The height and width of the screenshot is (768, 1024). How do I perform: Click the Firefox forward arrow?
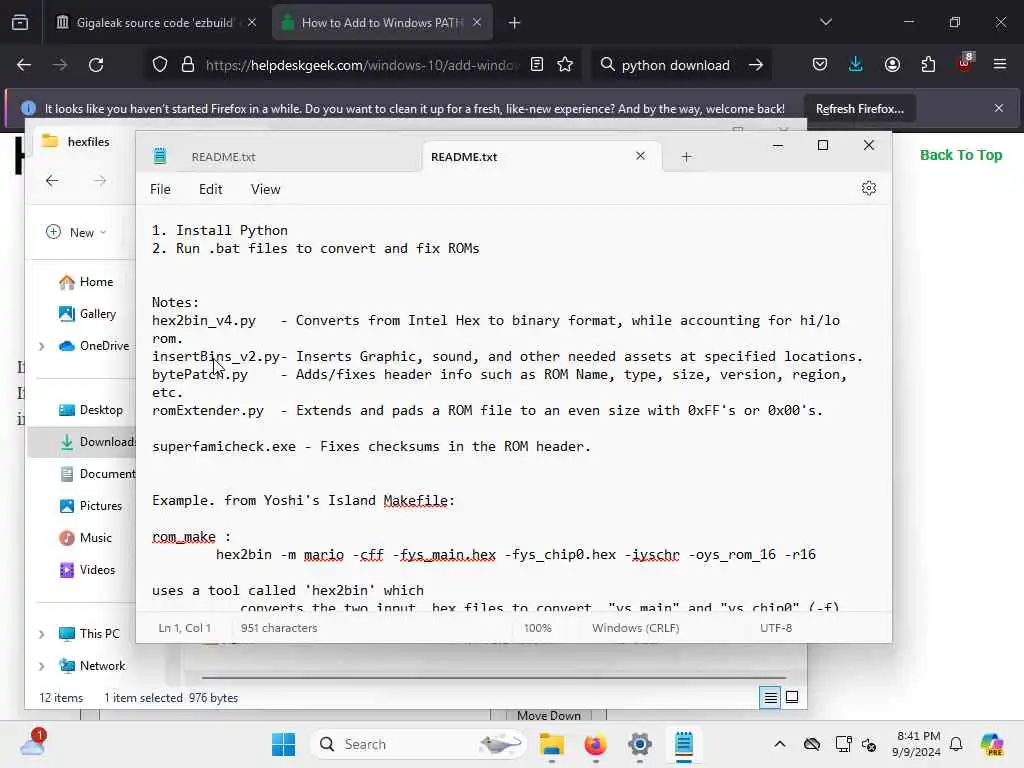60,65
